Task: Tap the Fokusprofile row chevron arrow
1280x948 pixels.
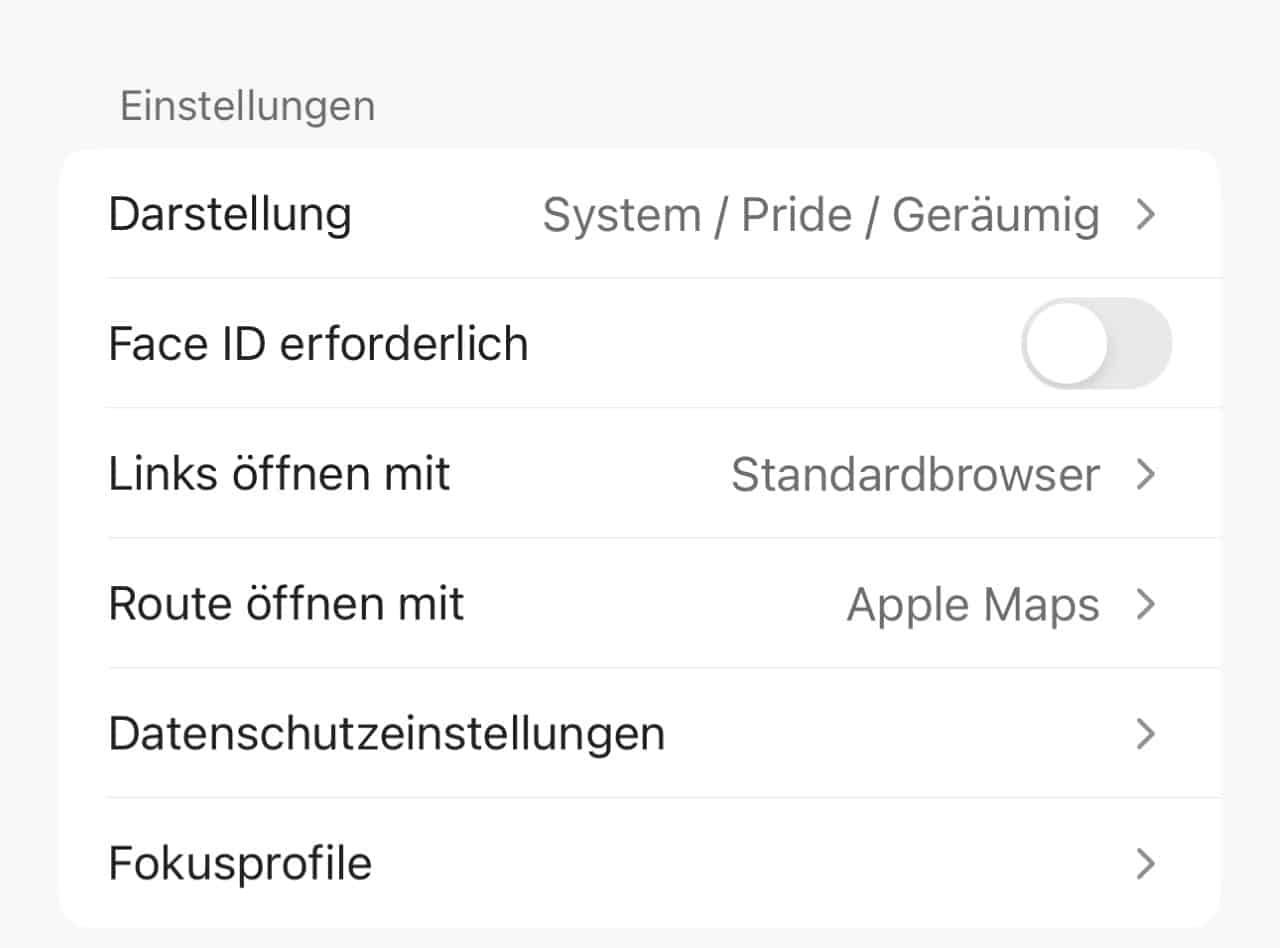Action: click(x=1146, y=864)
